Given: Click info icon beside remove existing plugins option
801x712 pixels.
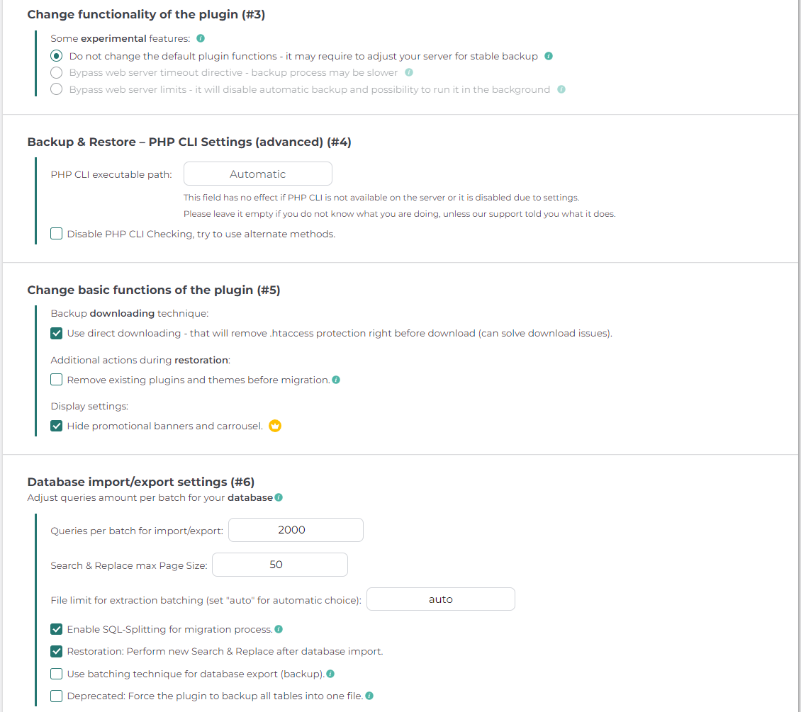Looking at the screenshot, I should [336, 380].
